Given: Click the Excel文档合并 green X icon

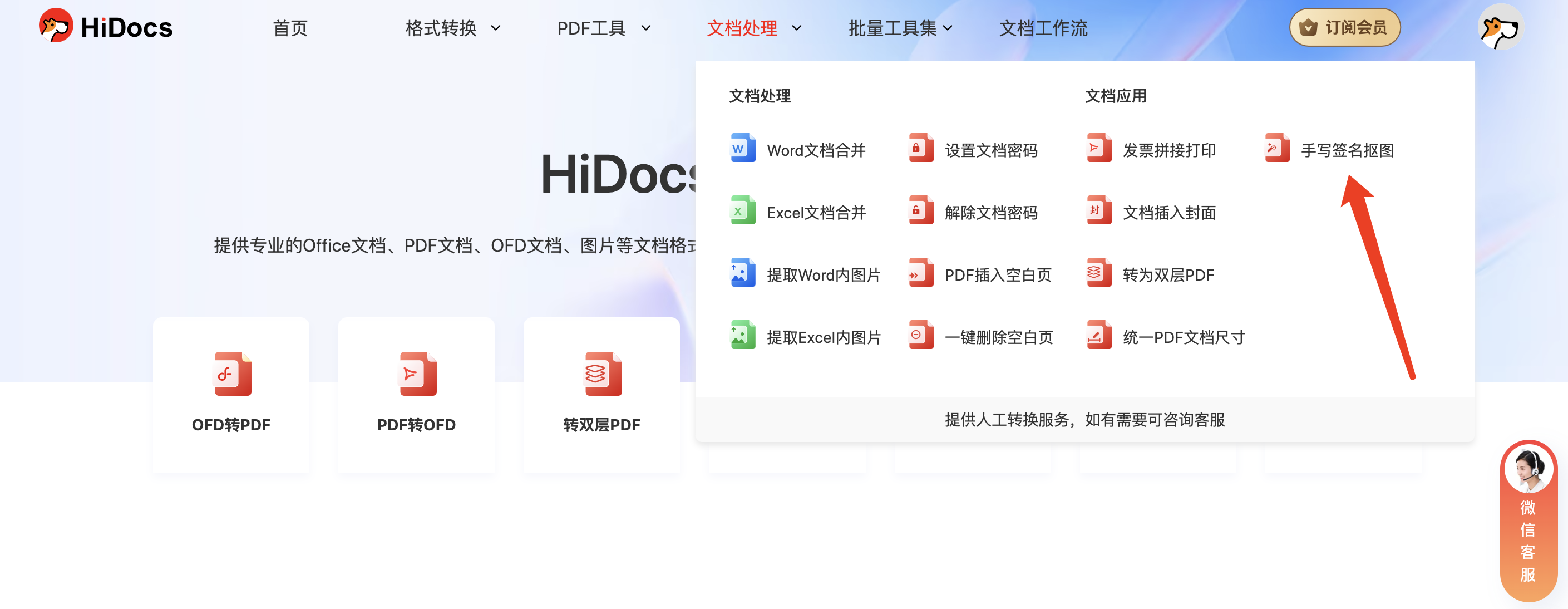Looking at the screenshot, I should [x=742, y=211].
